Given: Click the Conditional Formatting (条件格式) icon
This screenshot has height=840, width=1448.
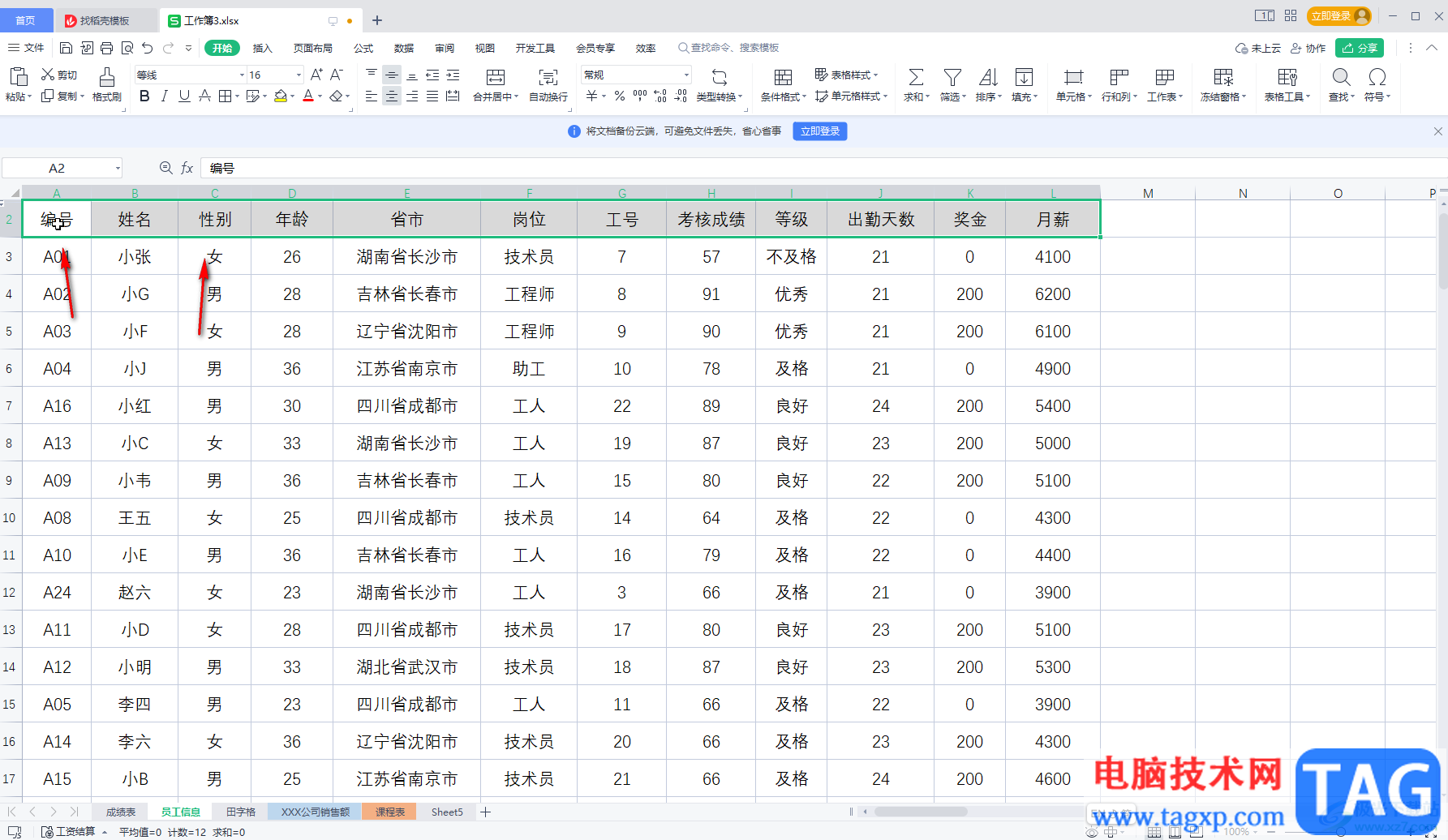Looking at the screenshot, I should pos(783,78).
